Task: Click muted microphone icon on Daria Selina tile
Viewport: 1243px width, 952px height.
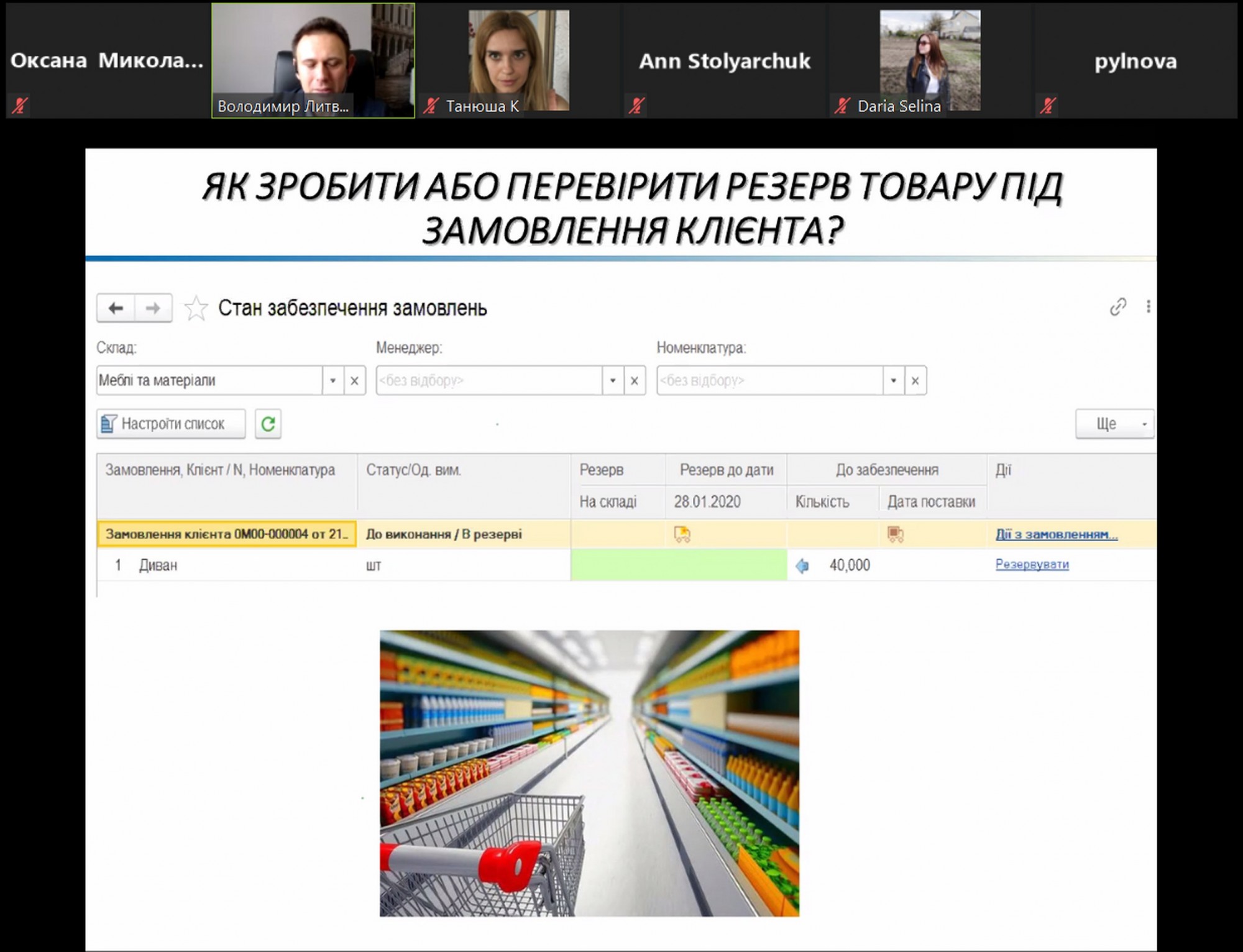Action: coord(842,105)
